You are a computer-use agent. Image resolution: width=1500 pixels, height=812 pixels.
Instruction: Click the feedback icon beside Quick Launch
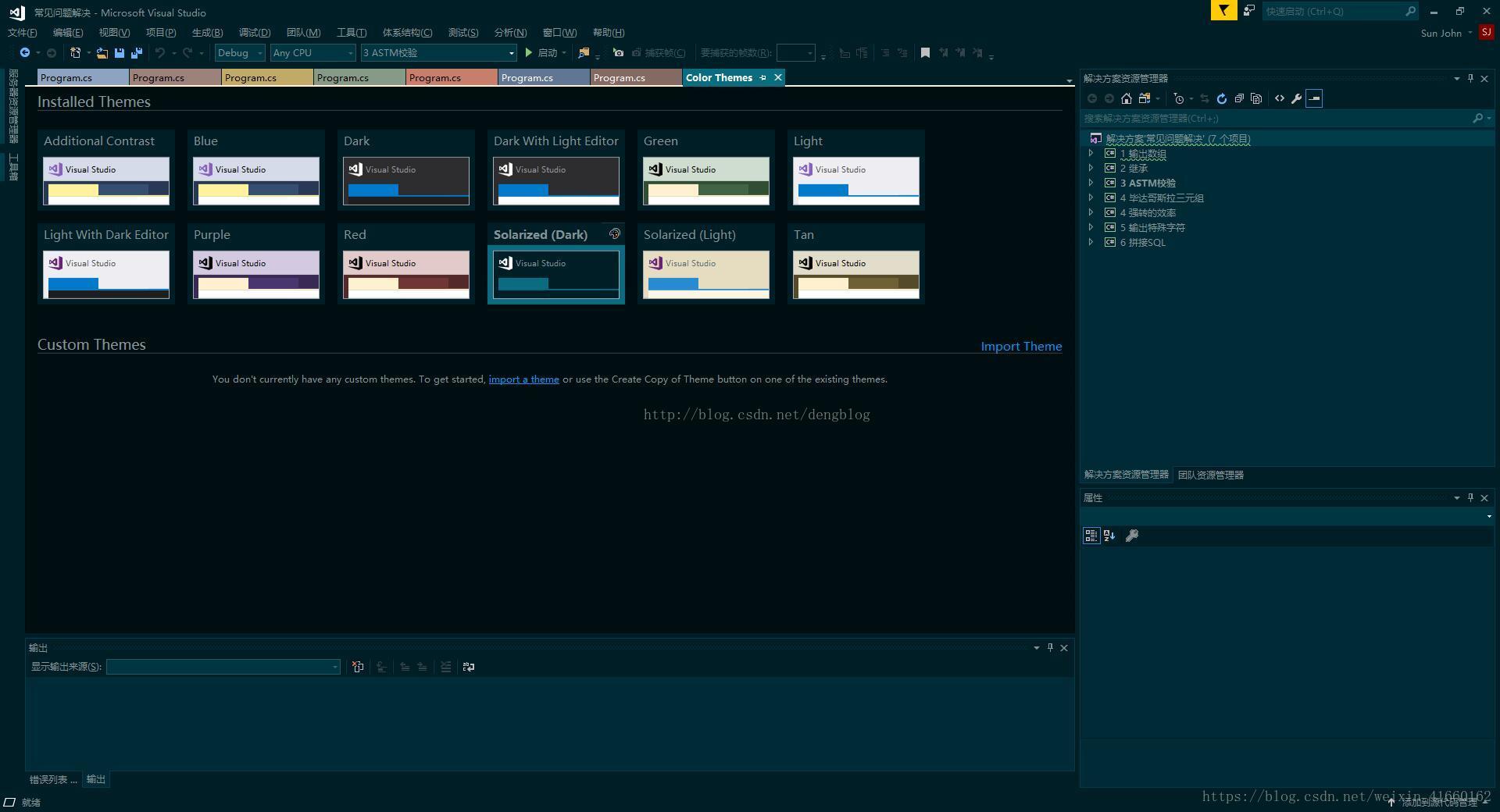point(1249,11)
